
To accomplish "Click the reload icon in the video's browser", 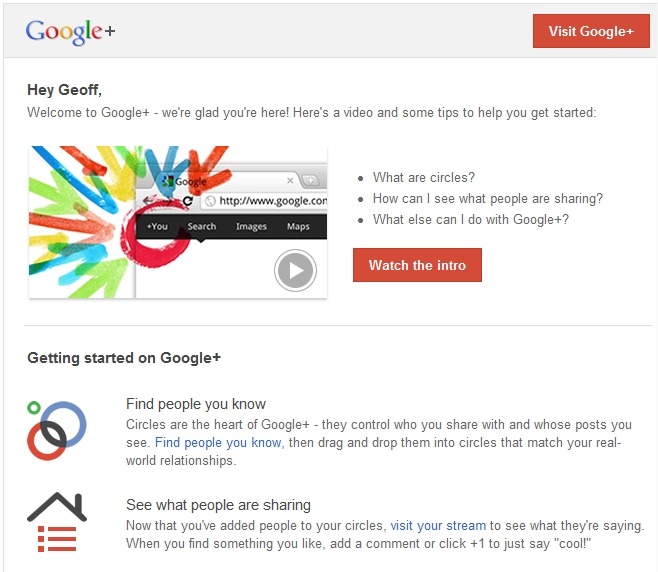I will [x=187, y=201].
